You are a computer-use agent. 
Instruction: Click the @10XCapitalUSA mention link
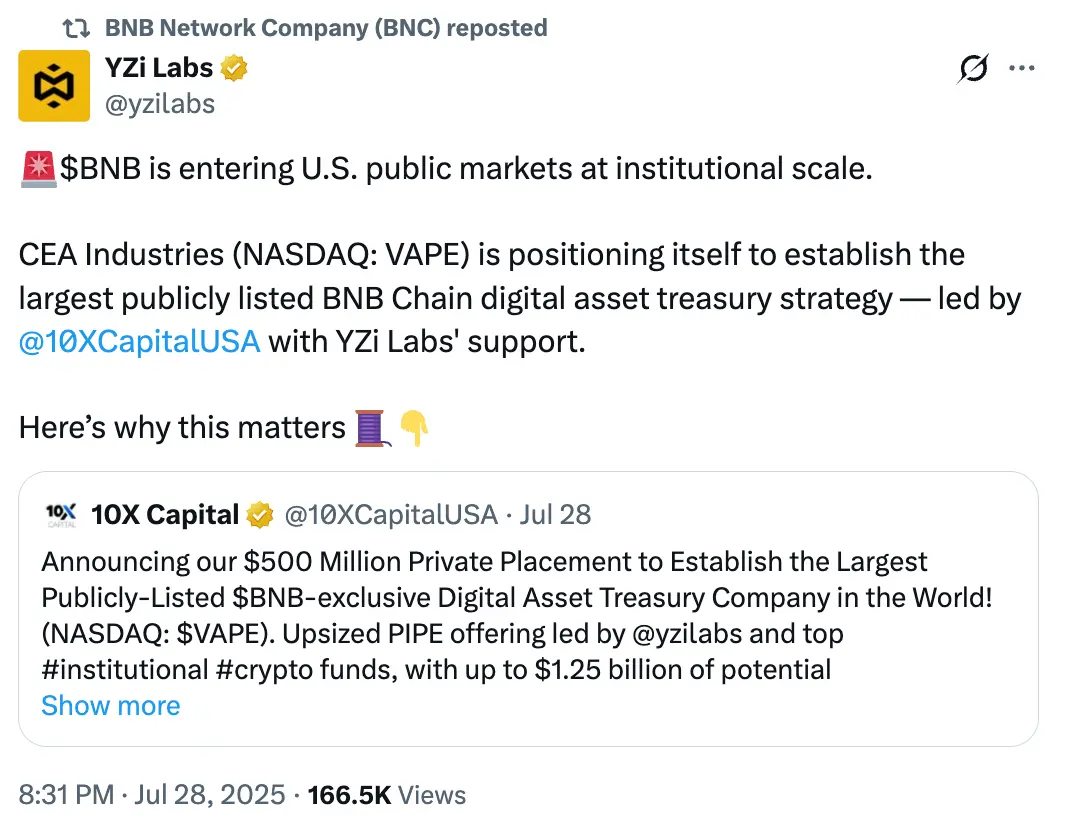(x=139, y=341)
